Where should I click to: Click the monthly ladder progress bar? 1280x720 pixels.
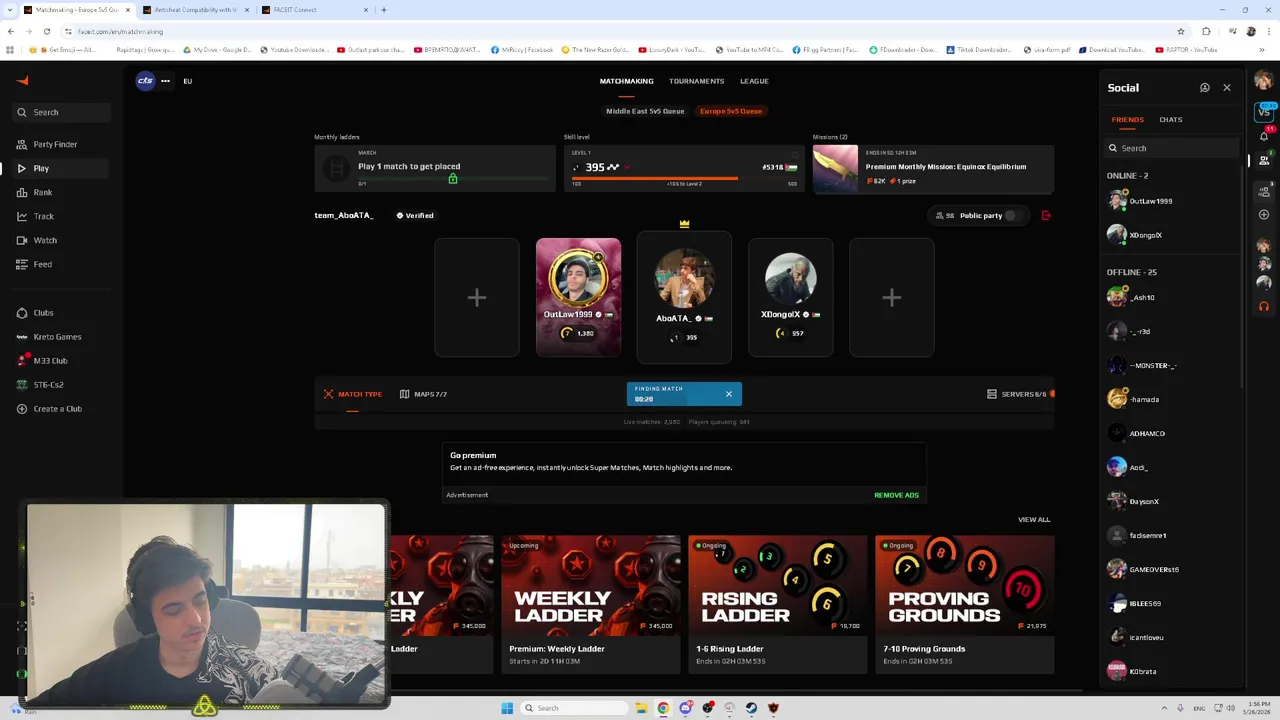click(x=452, y=179)
